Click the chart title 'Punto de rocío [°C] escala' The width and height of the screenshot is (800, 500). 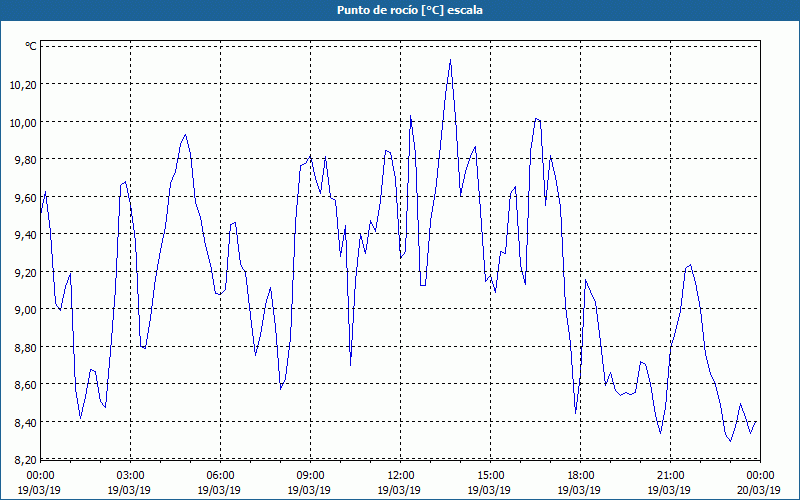click(x=410, y=10)
